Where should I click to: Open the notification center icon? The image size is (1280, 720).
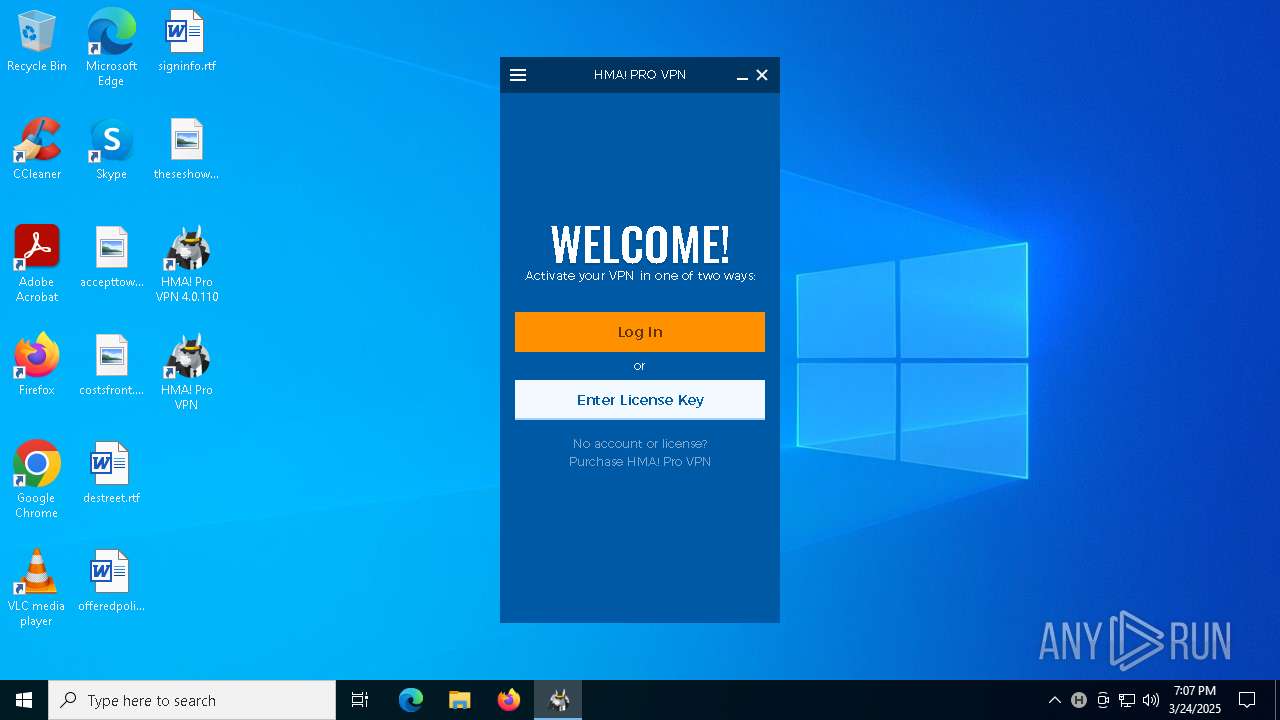tap(1247, 700)
